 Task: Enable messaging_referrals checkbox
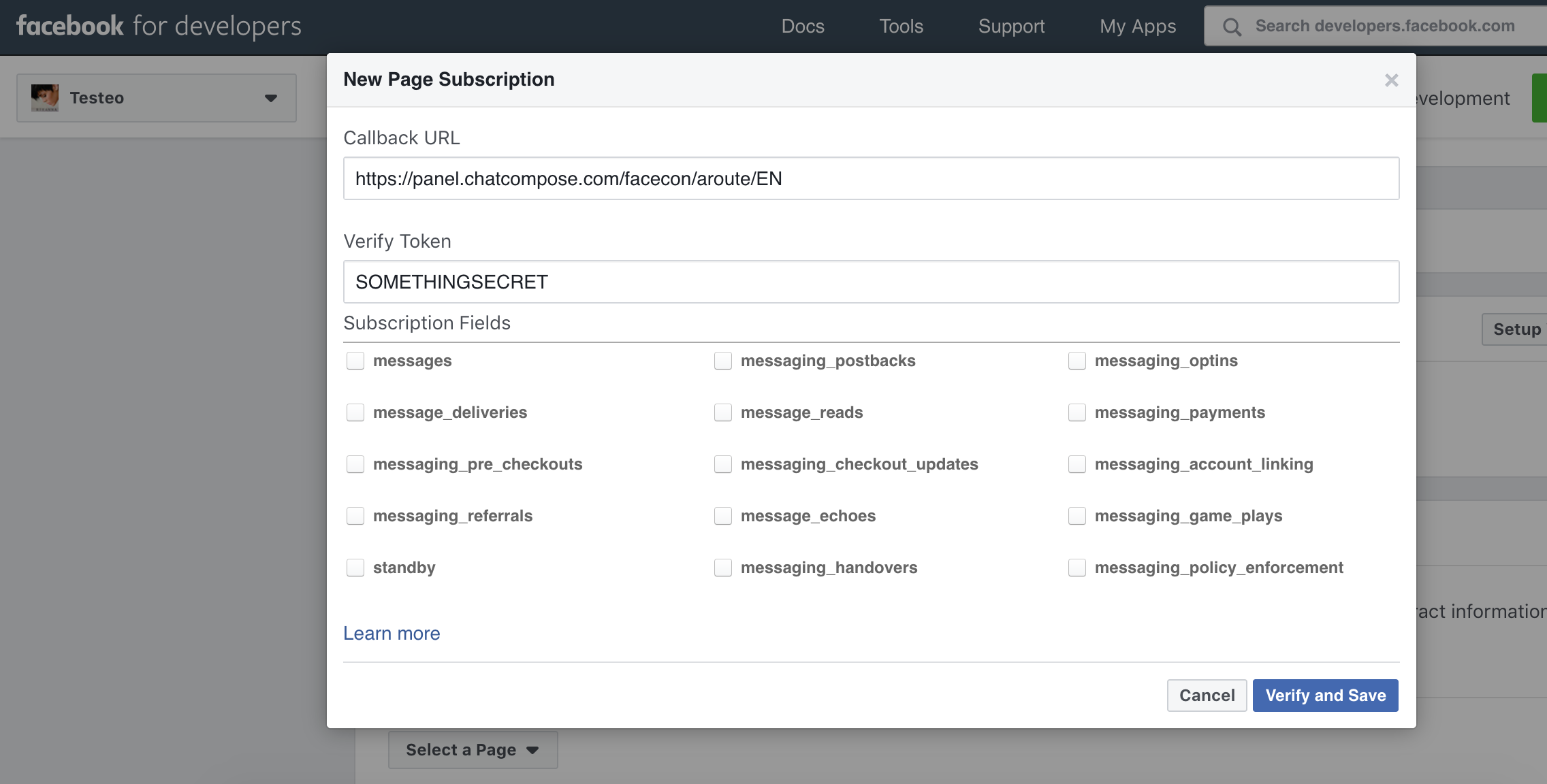[355, 516]
